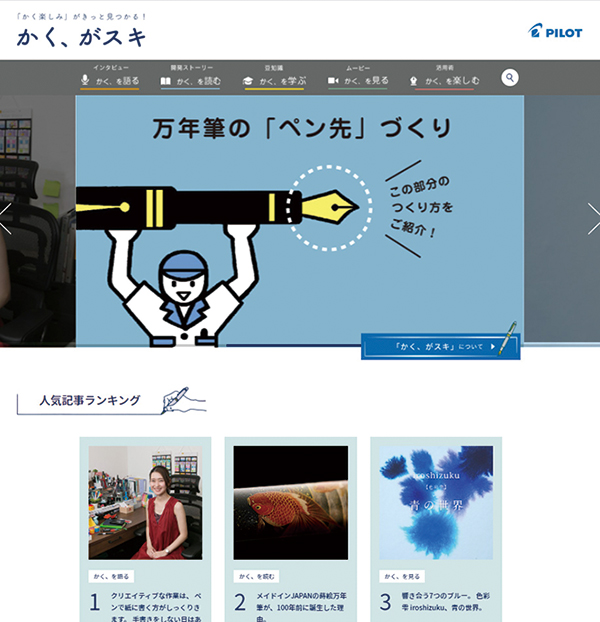Open the goldfish fountain pen article image
This screenshot has width=600, height=622.
coord(291,502)
